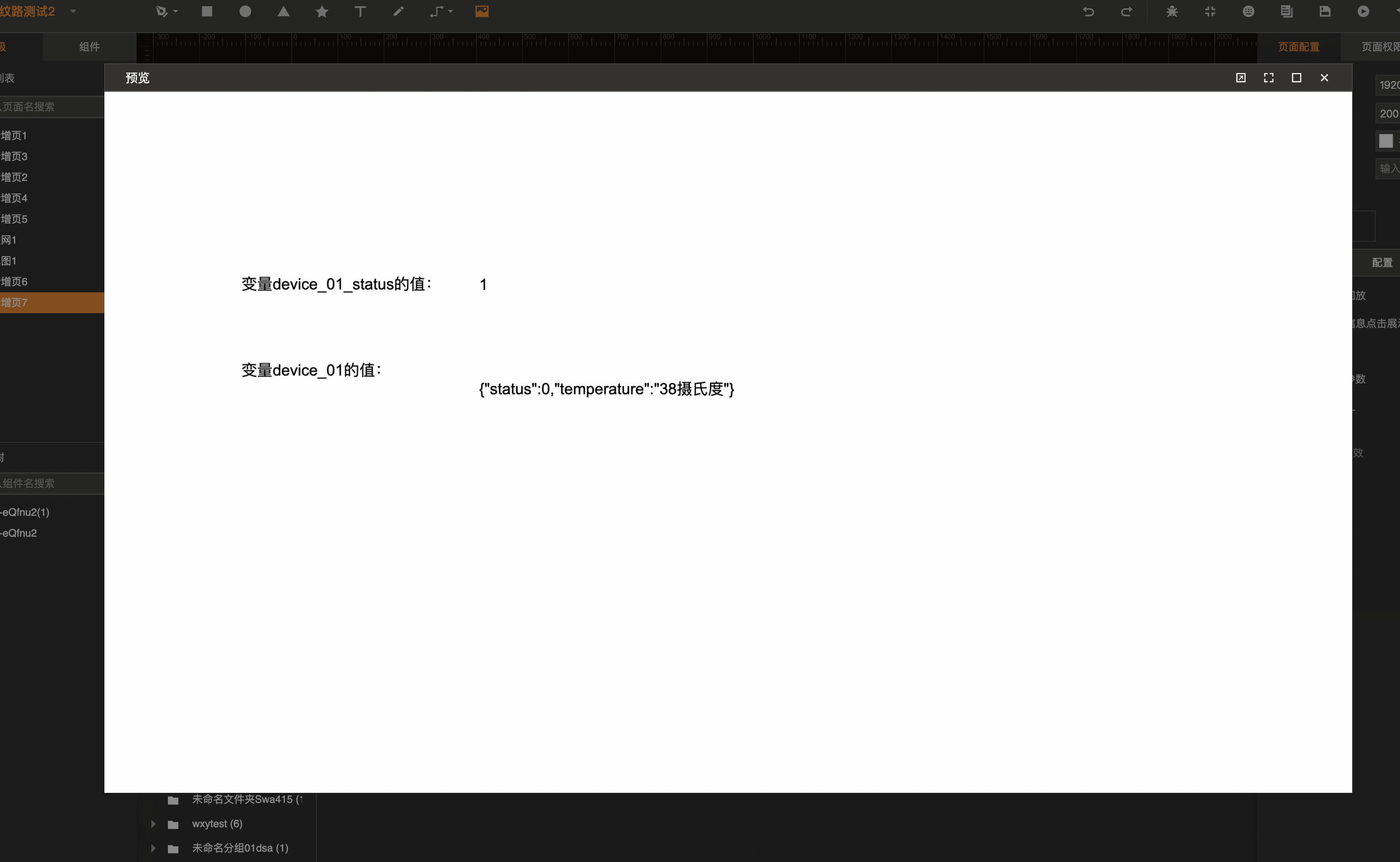Click the device_01_status value 1
The image size is (1400, 862).
point(483,284)
